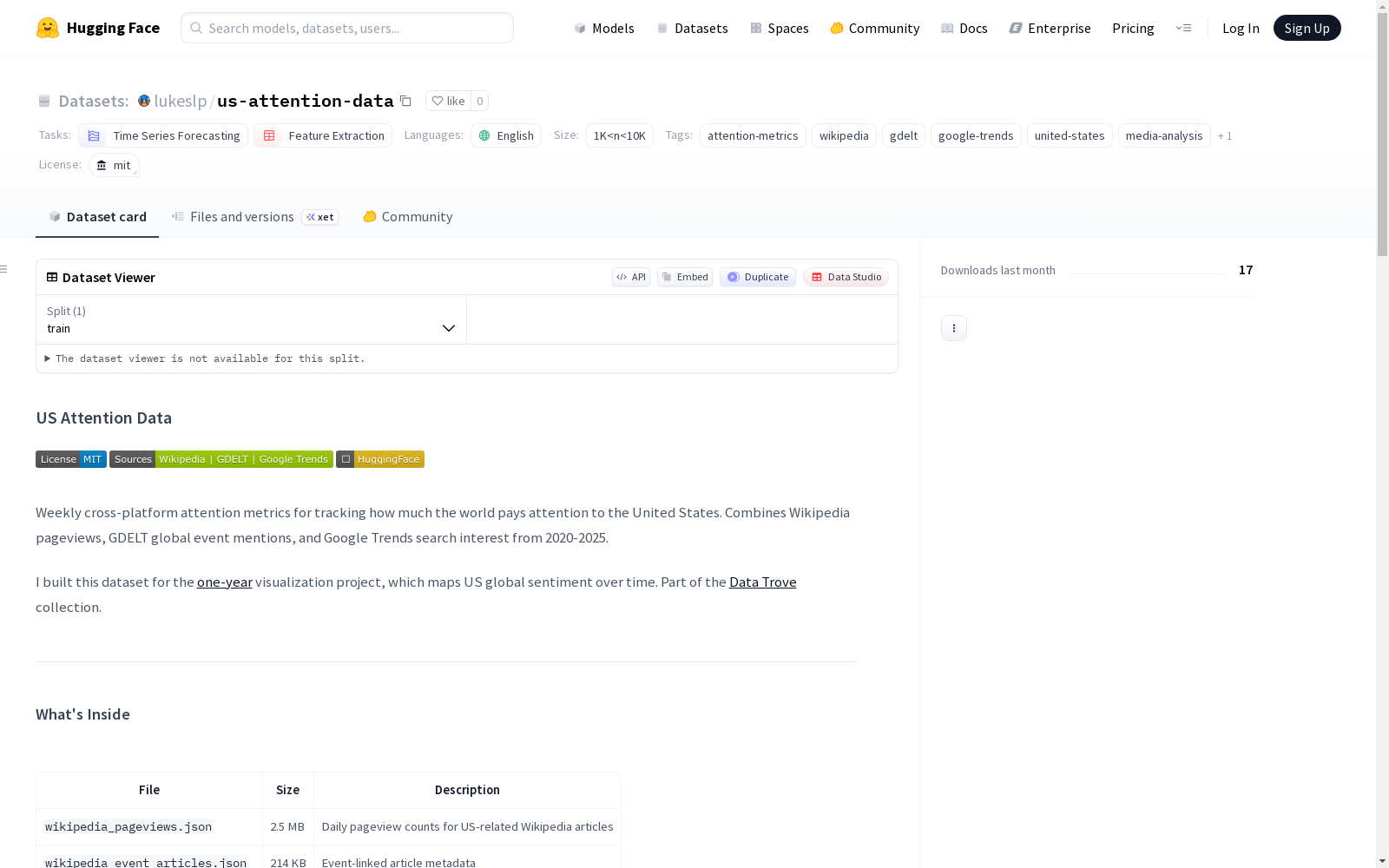Click the Hugging Face logo icon
Image resolution: width=1389 pixels, height=868 pixels.
48,28
